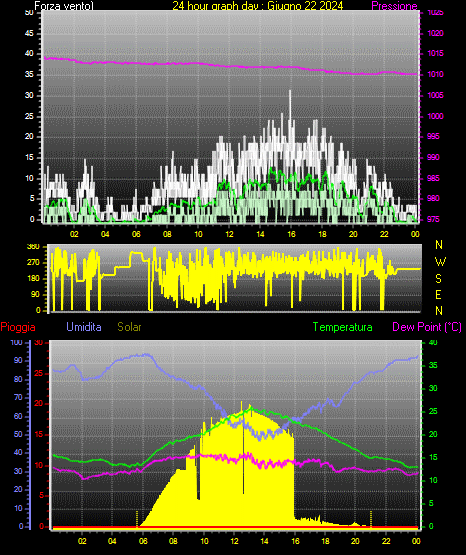Click wind force axis value '35'
466x555 pixels.
29,74
